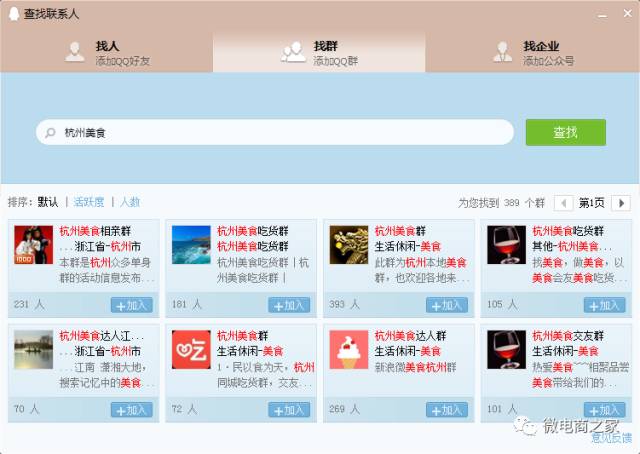Open the 杭州美食相亲群 avatar thumbnail
Viewport: 640px width, 454px height.
(33, 245)
